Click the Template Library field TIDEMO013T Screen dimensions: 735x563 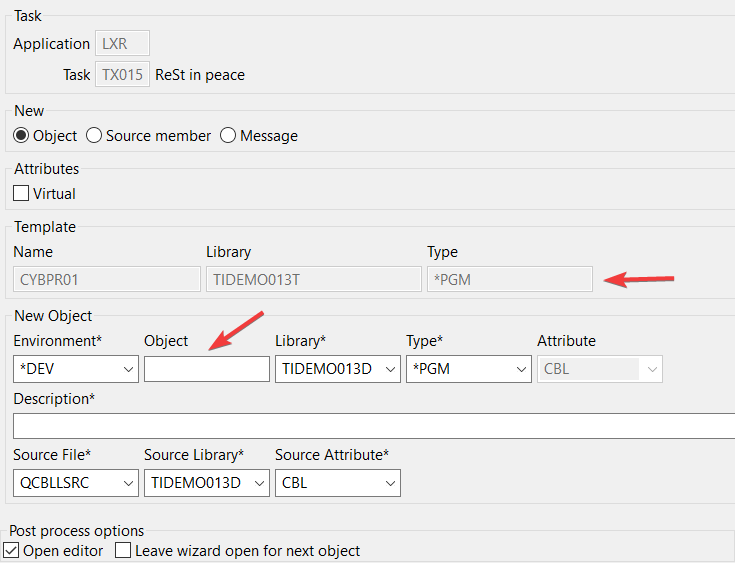pyautogui.click(x=313, y=279)
